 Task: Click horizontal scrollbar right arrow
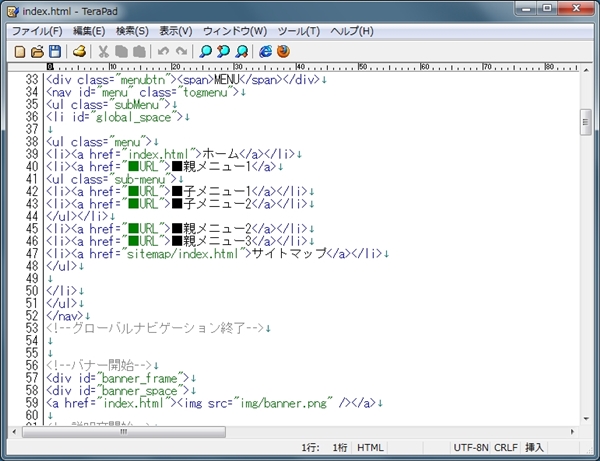(x=572, y=432)
